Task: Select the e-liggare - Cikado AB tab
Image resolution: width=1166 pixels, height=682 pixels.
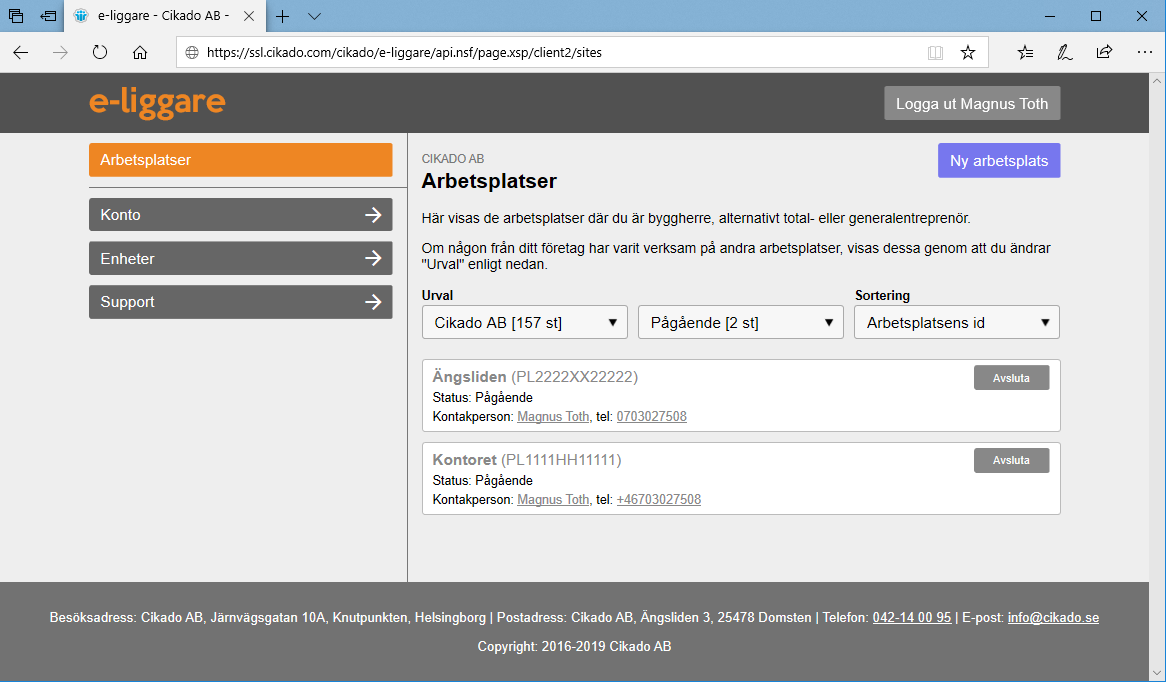Action: click(164, 16)
